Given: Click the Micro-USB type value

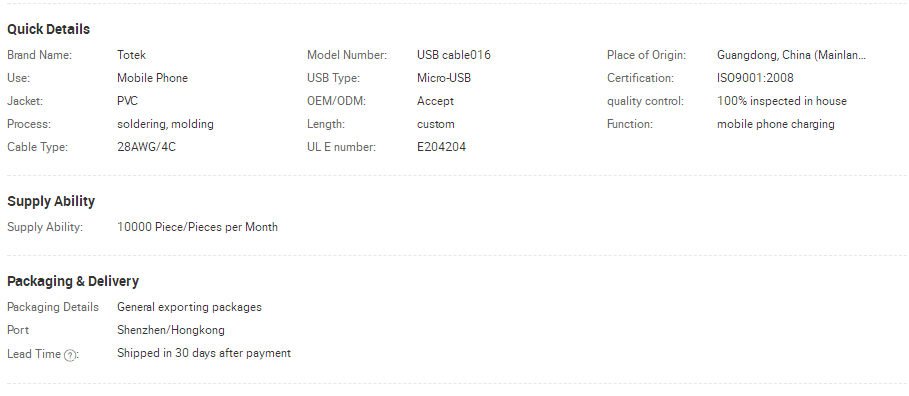Looking at the screenshot, I should tap(443, 78).
